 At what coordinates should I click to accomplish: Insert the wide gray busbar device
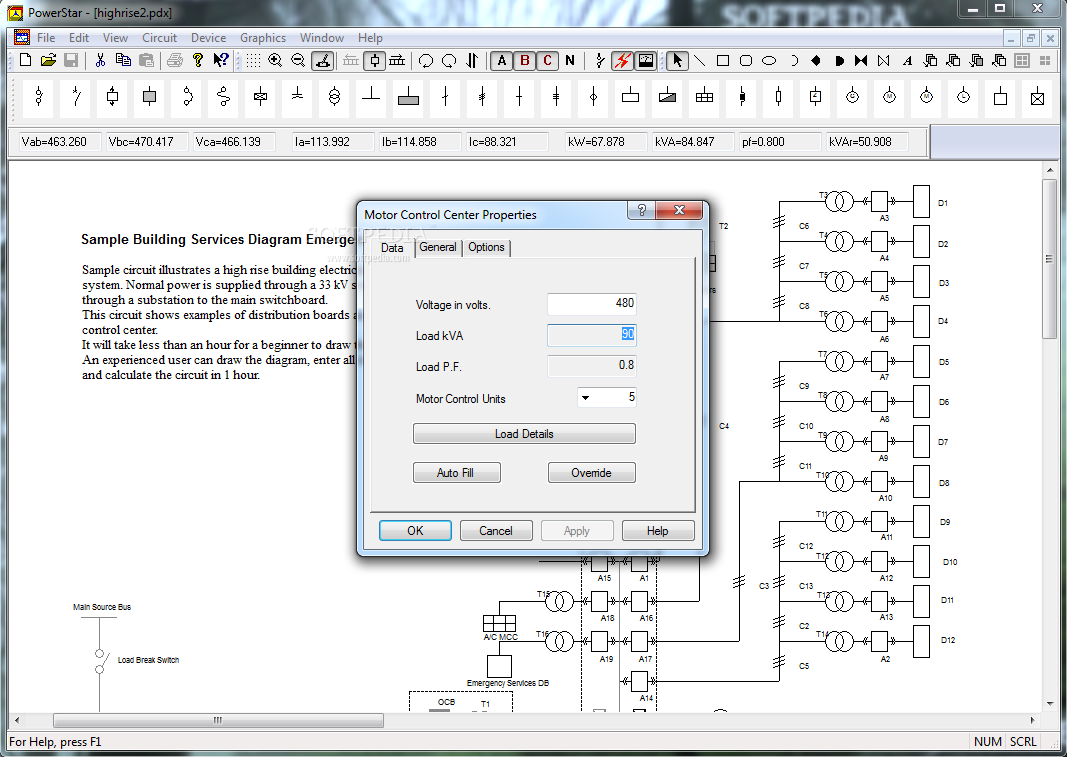pos(408,97)
